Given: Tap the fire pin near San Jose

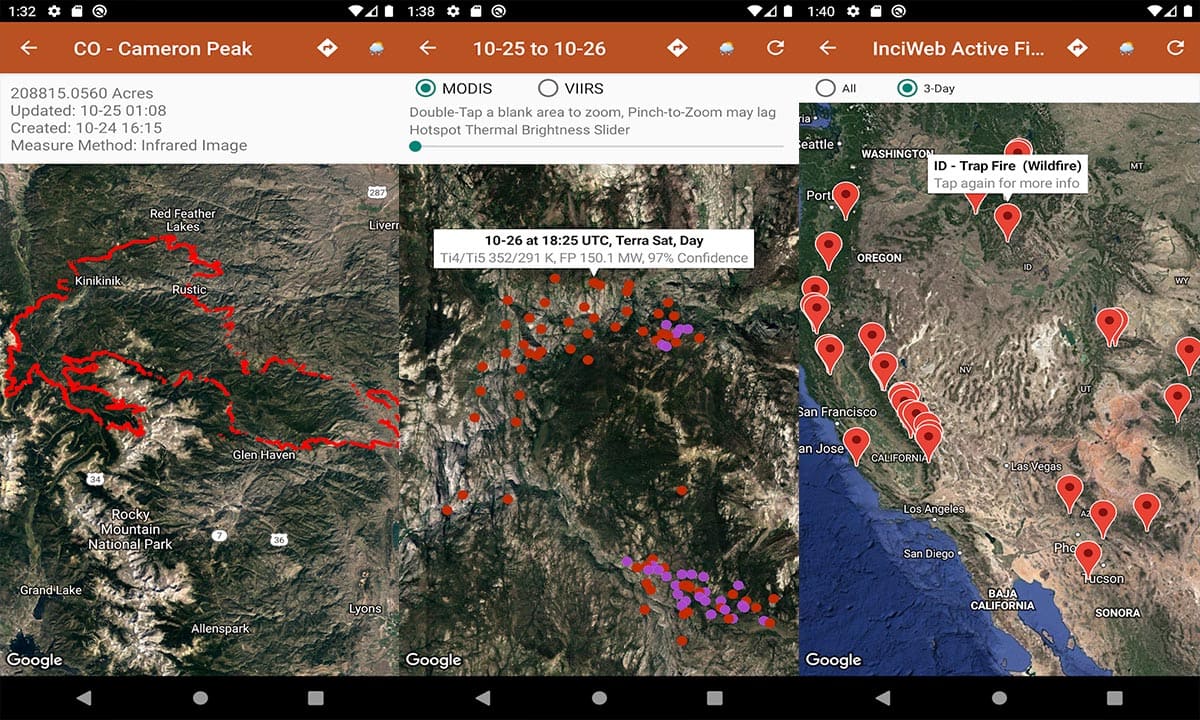Looking at the screenshot, I should pos(856,445).
